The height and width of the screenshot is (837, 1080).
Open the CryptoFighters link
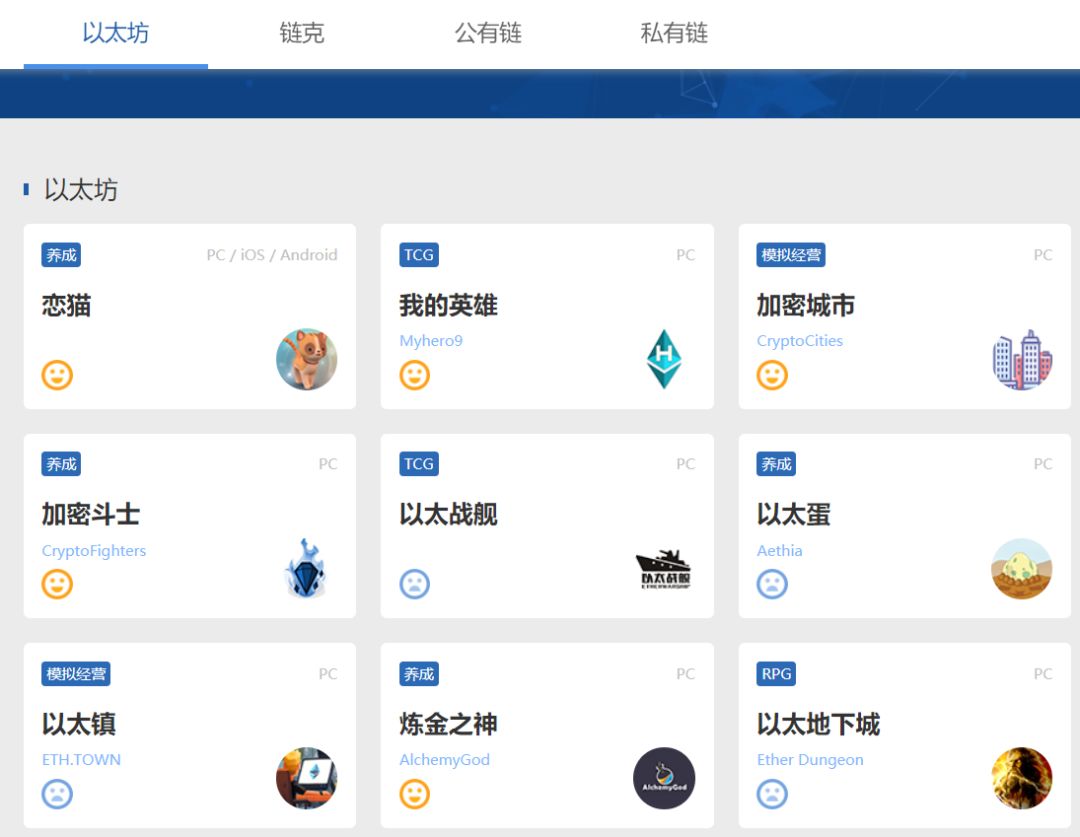[x=94, y=550]
